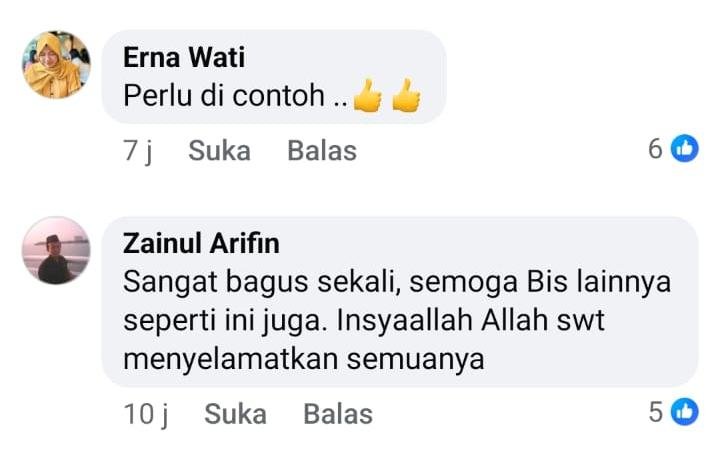Screen dimensions: 720x458
Task: Click second thumbs-up emoji in Erna's comment
Action: coord(406,96)
